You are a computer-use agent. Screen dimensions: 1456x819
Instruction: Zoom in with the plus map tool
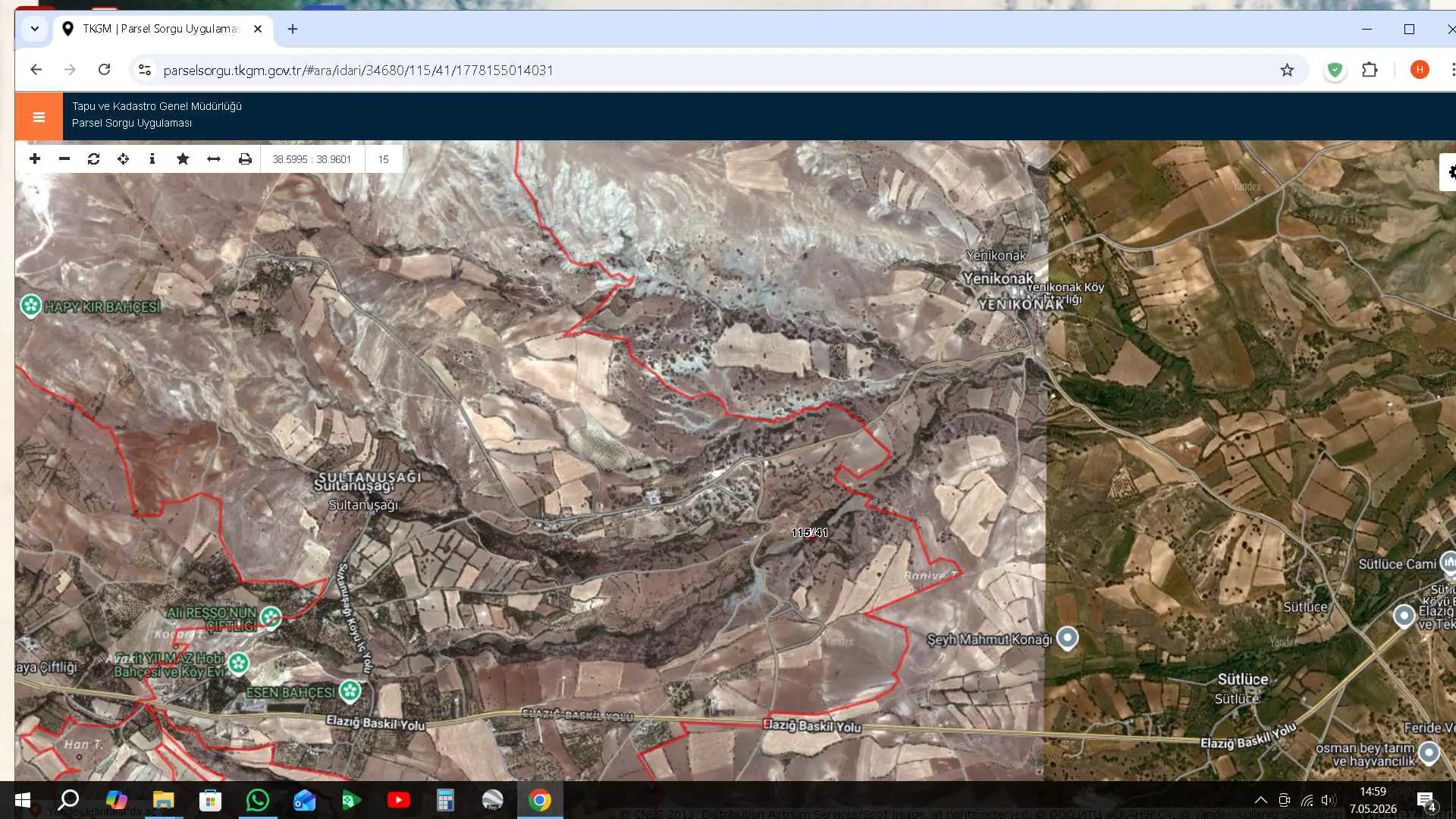(x=35, y=159)
